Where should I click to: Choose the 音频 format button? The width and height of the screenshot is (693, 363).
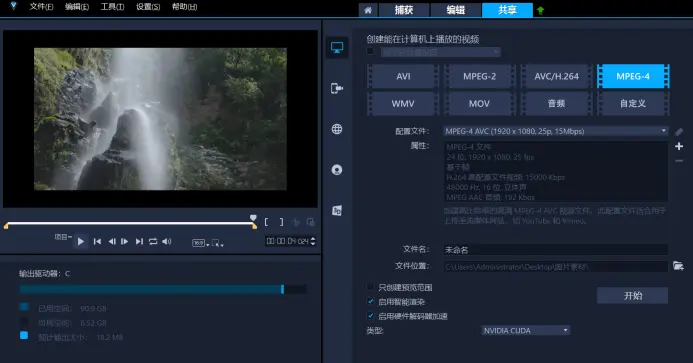(x=556, y=103)
